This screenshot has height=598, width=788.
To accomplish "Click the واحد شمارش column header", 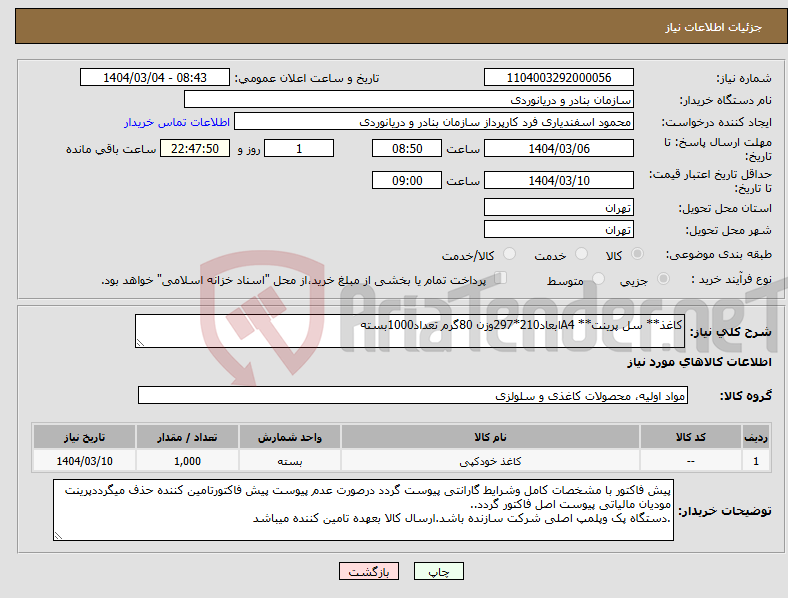I will (x=290, y=437).
